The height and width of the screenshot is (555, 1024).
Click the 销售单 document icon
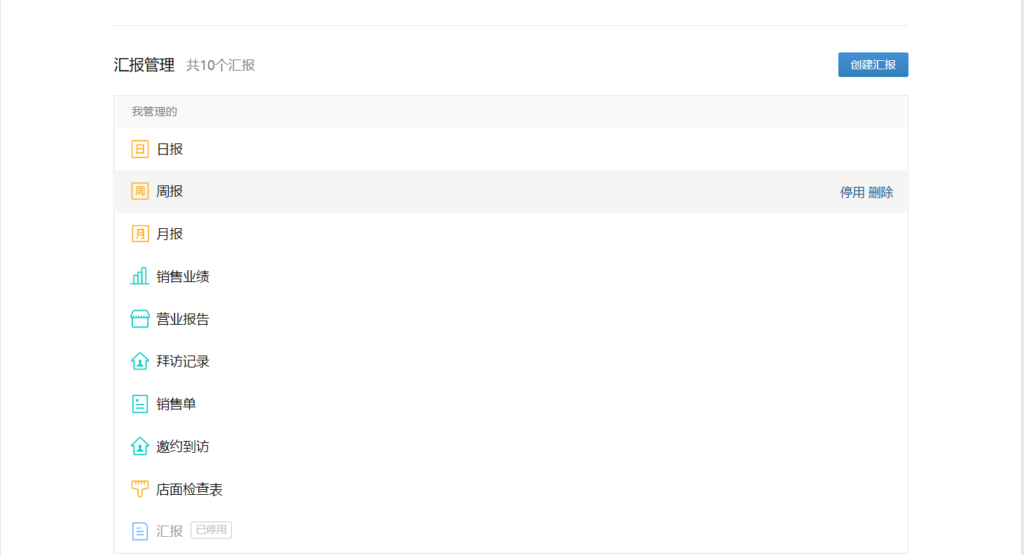[140, 404]
